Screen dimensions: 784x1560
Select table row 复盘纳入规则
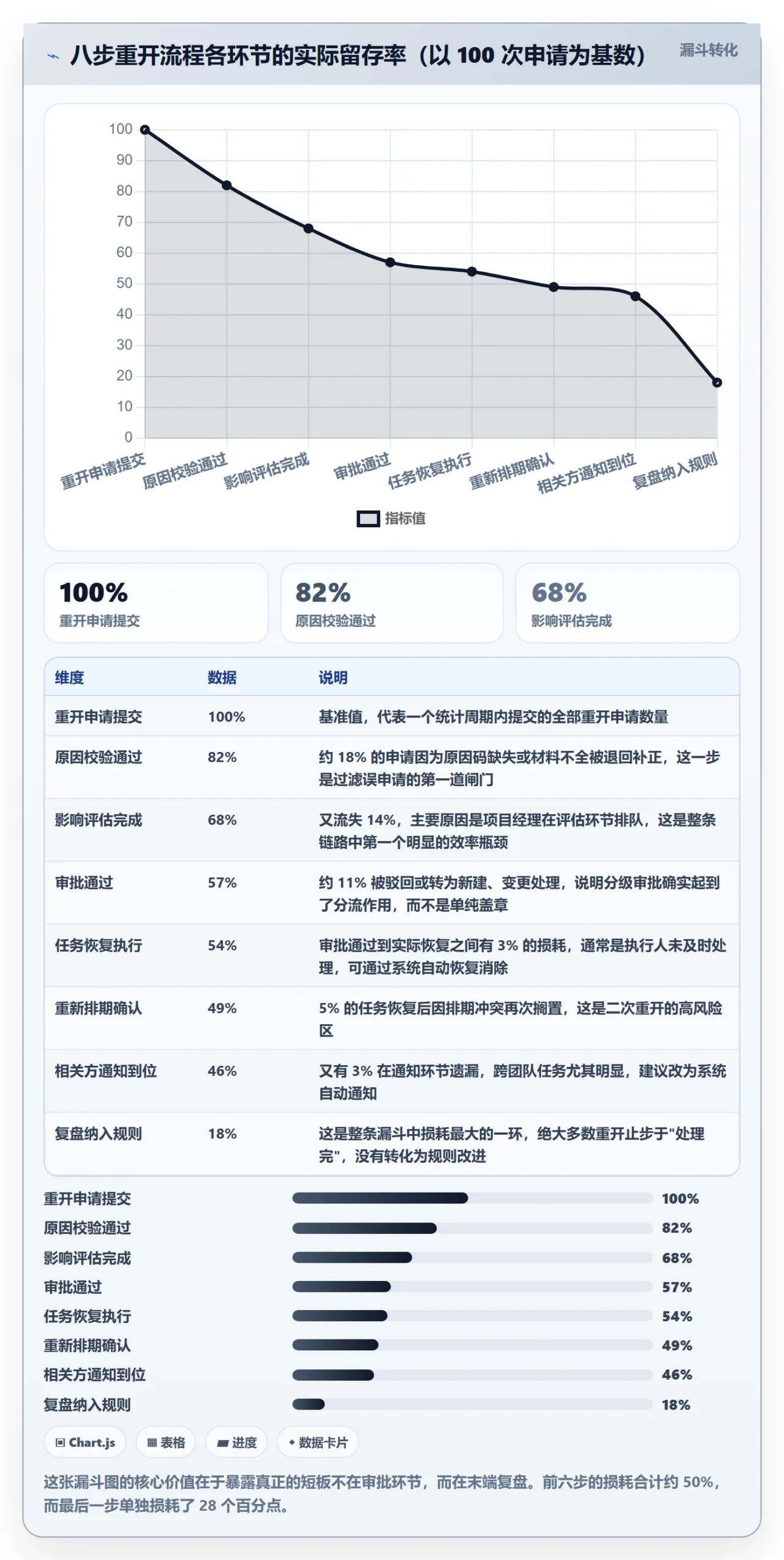(x=392, y=1144)
